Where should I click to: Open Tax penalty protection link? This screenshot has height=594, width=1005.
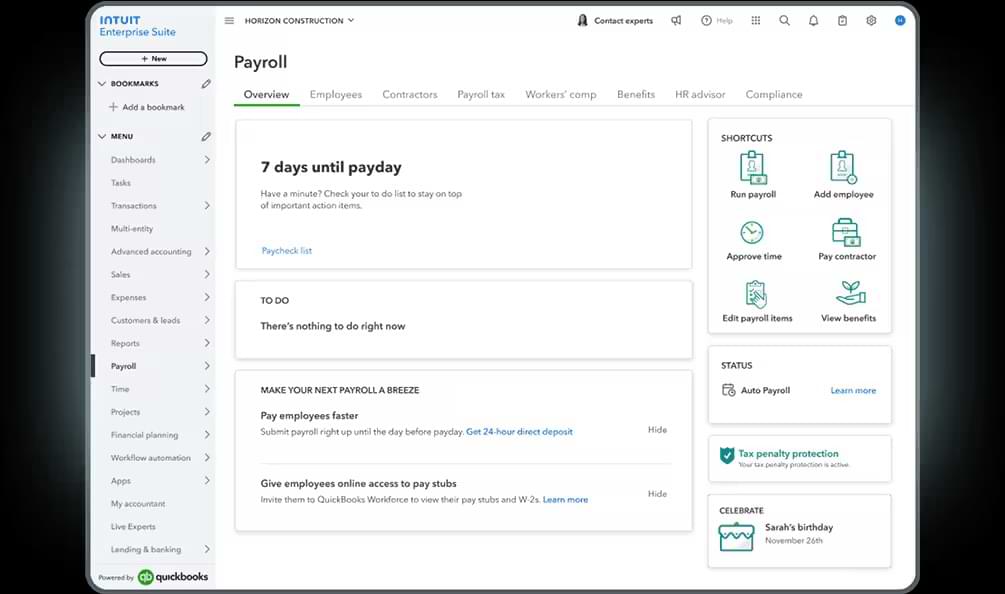(788, 454)
